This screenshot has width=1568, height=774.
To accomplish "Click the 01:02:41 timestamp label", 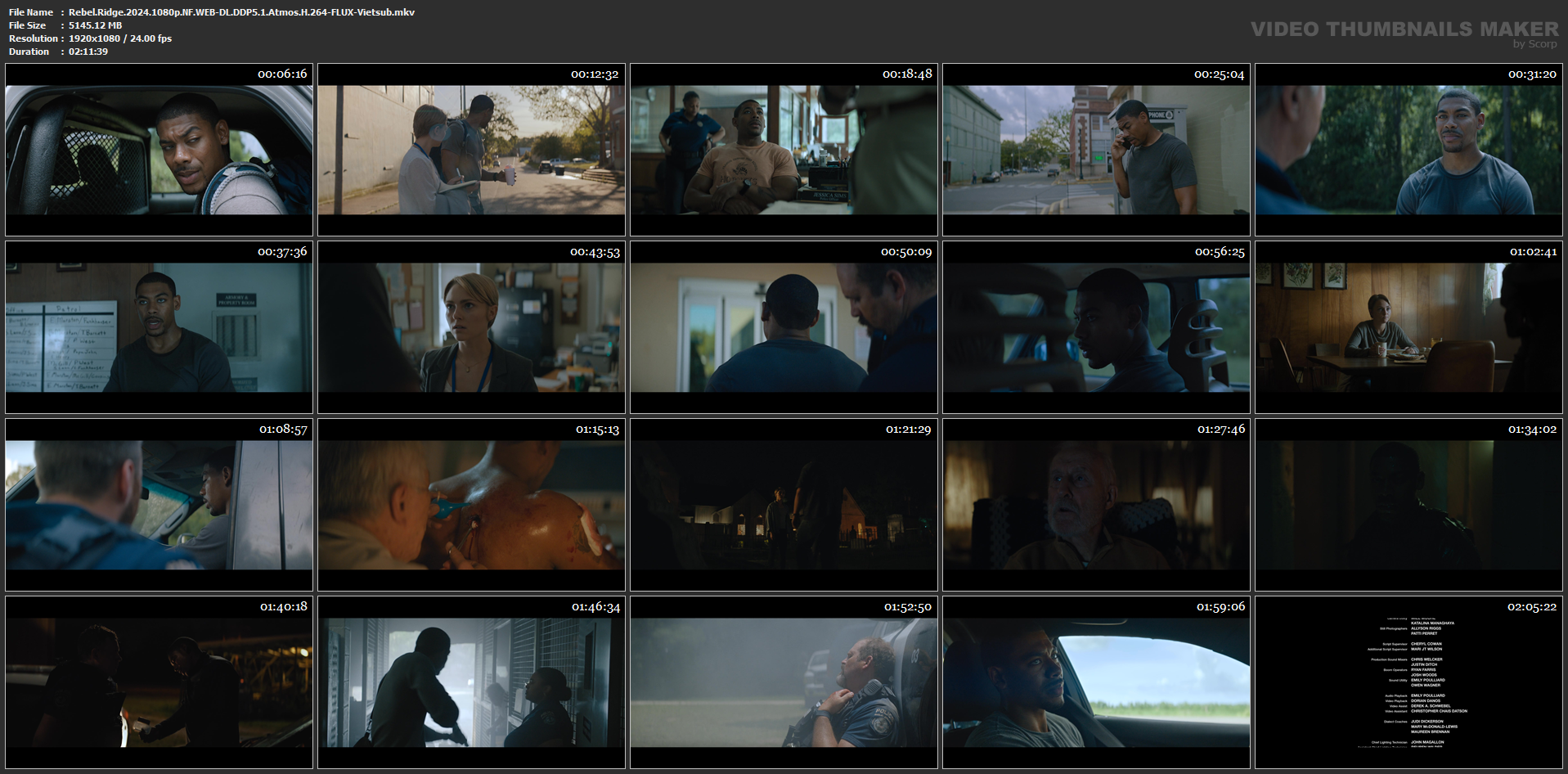I will 1533,251.
